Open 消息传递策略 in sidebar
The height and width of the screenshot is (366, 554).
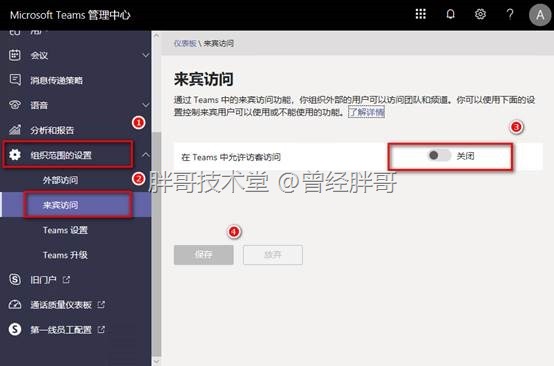tap(57, 80)
